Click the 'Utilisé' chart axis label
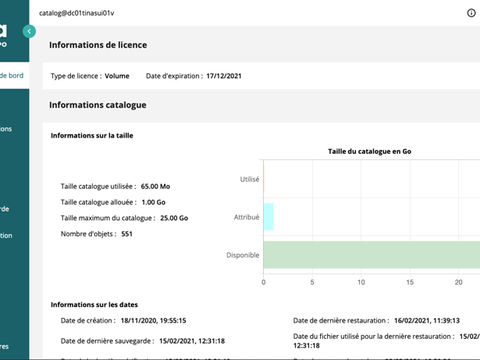480x360 pixels. coord(250,179)
